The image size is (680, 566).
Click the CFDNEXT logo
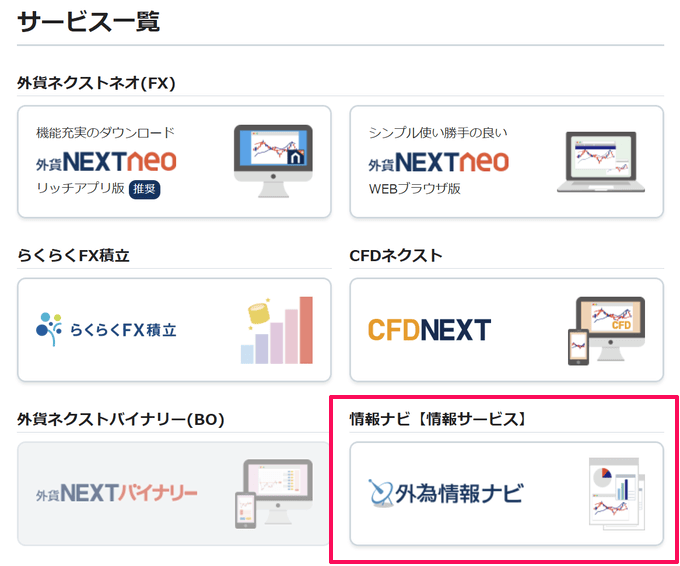(x=430, y=330)
